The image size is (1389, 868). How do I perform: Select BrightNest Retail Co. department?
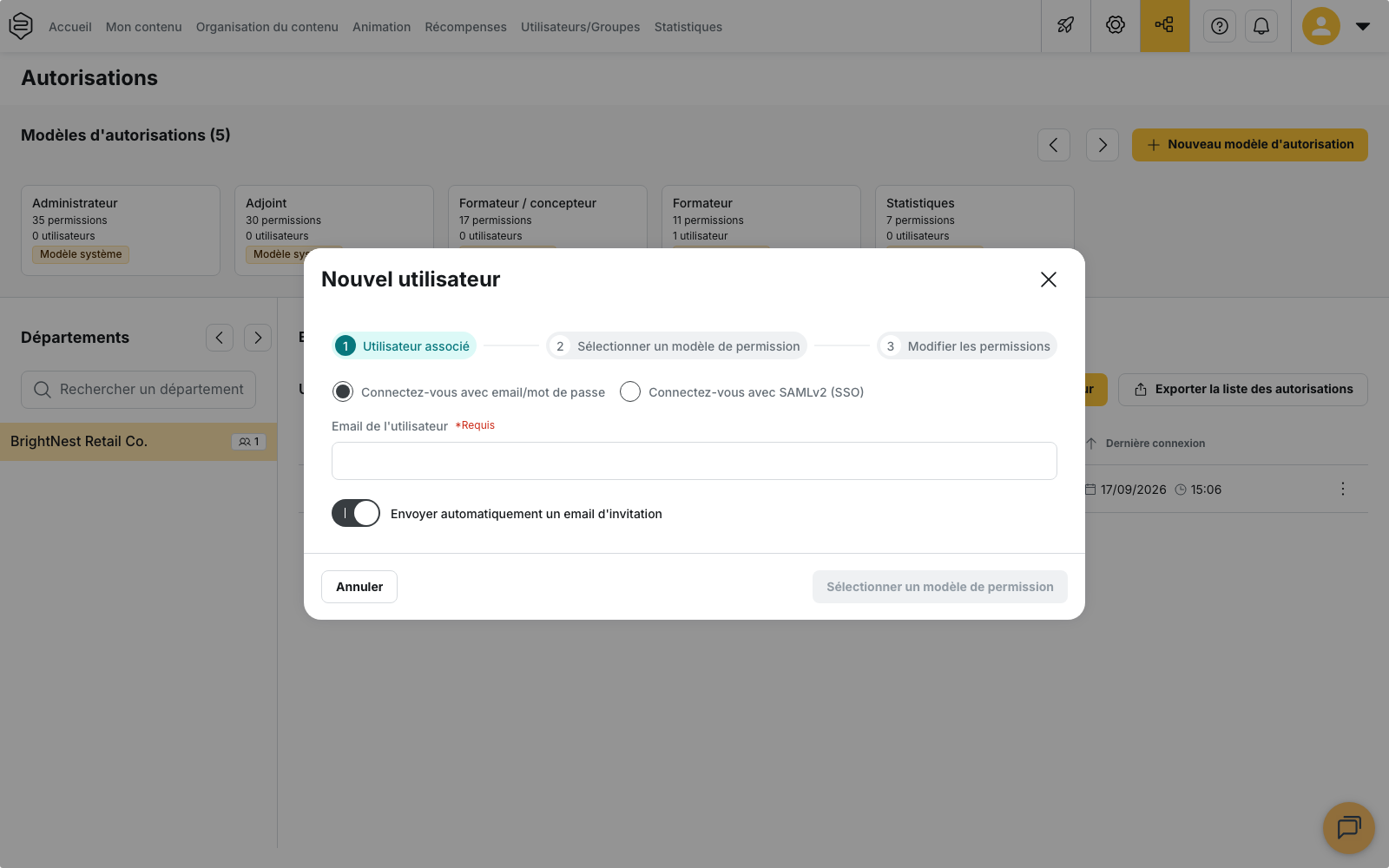(x=139, y=442)
